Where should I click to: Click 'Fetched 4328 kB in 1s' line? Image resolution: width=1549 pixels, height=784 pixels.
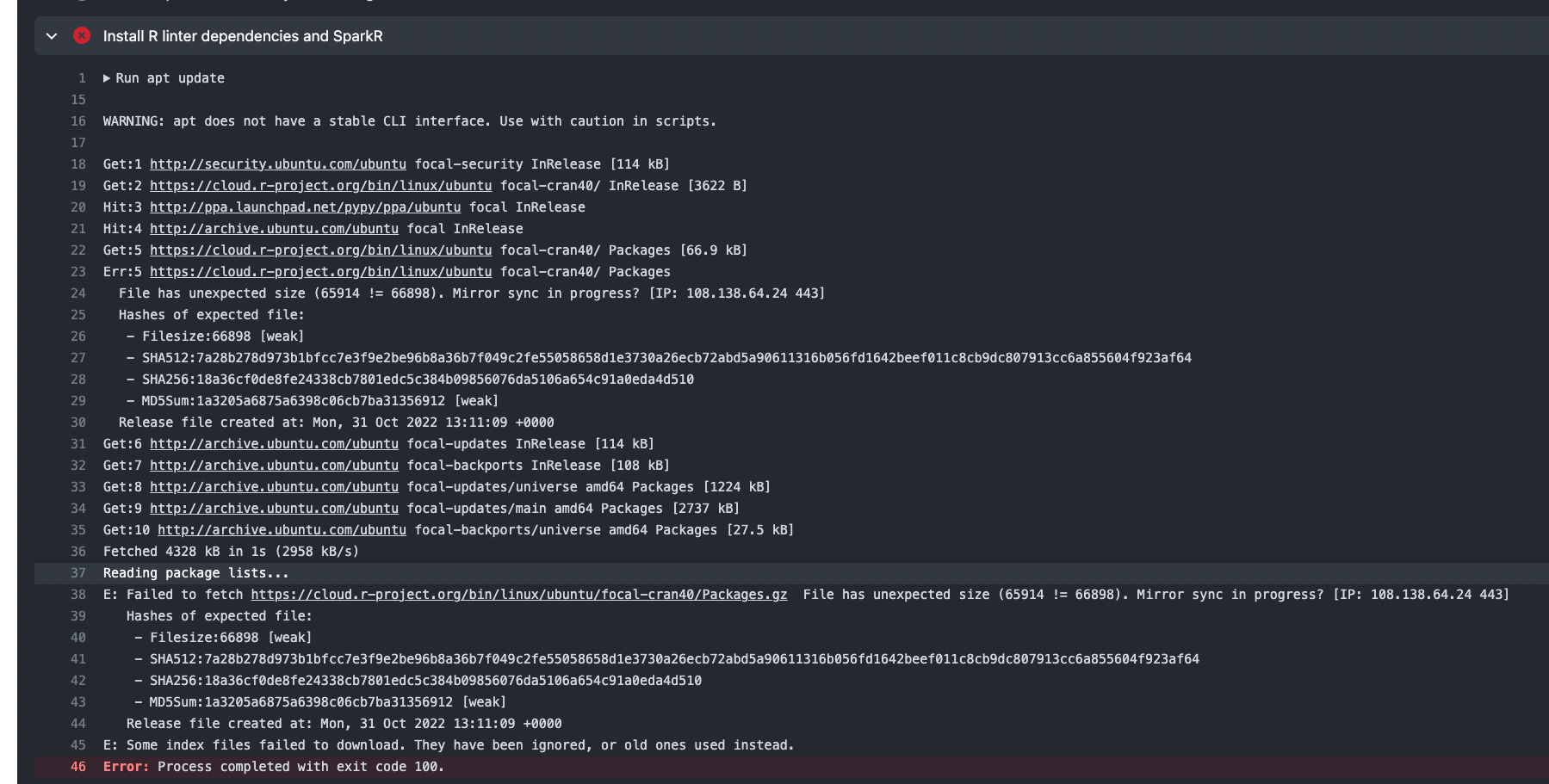point(231,552)
